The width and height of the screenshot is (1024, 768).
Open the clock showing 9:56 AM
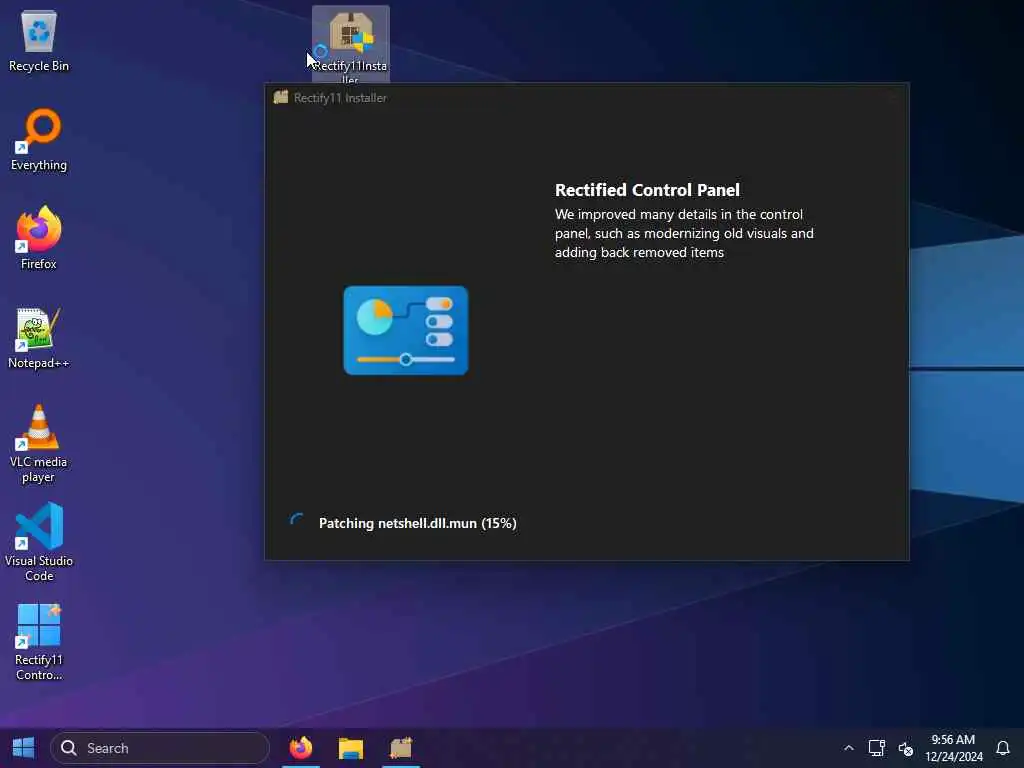953,748
